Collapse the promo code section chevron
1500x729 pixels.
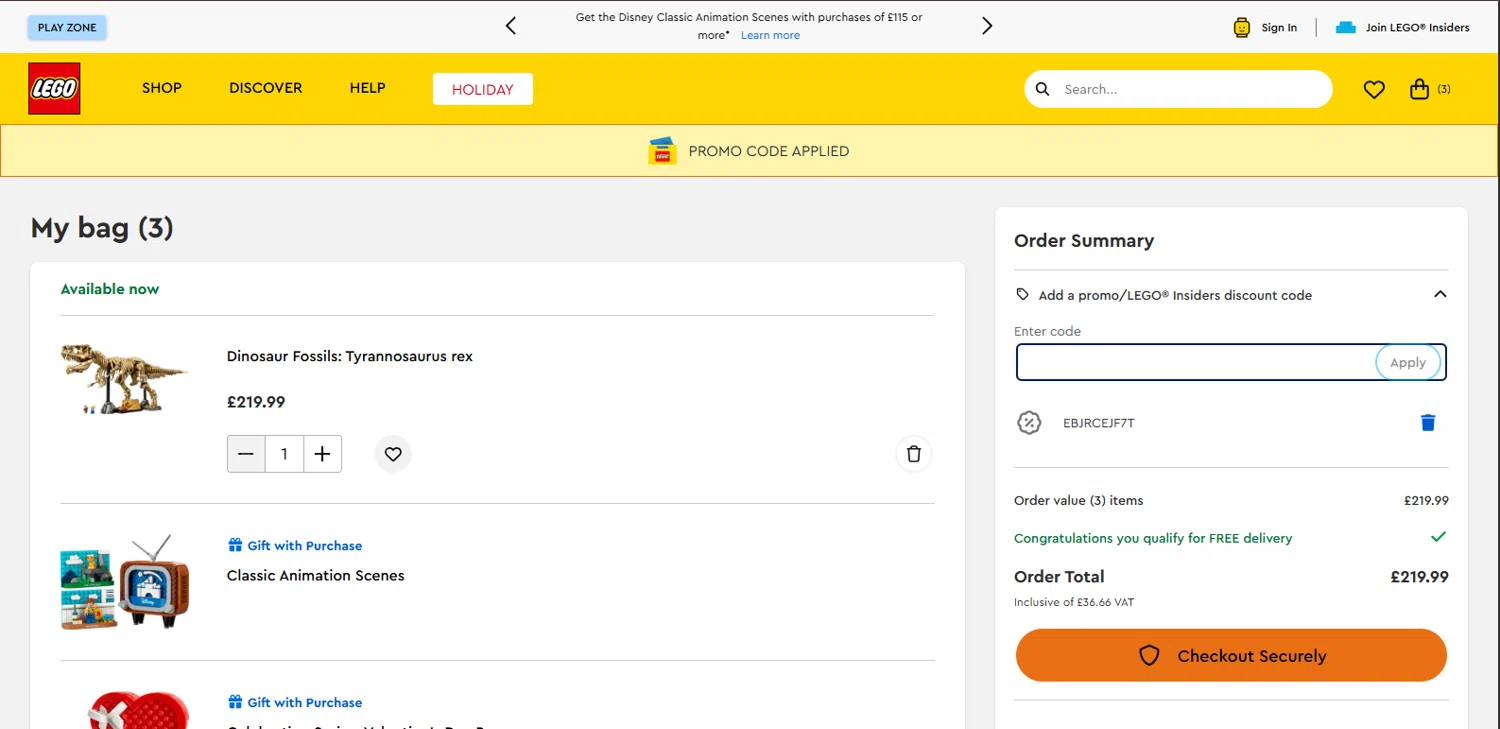click(1440, 294)
